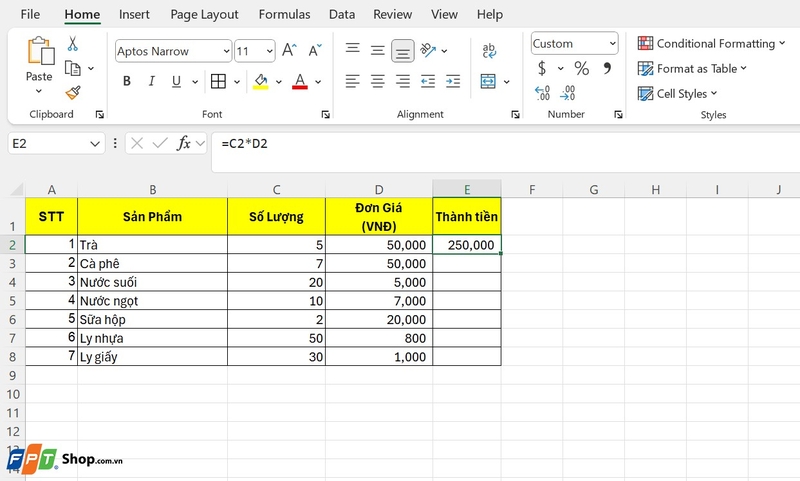
Task: Open Cell Styles gallery
Action: click(x=678, y=93)
